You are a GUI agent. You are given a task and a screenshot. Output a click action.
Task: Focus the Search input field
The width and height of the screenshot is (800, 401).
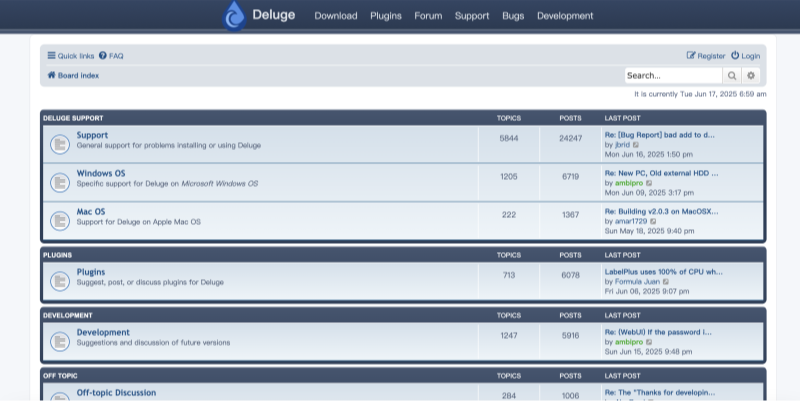tap(673, 76)
